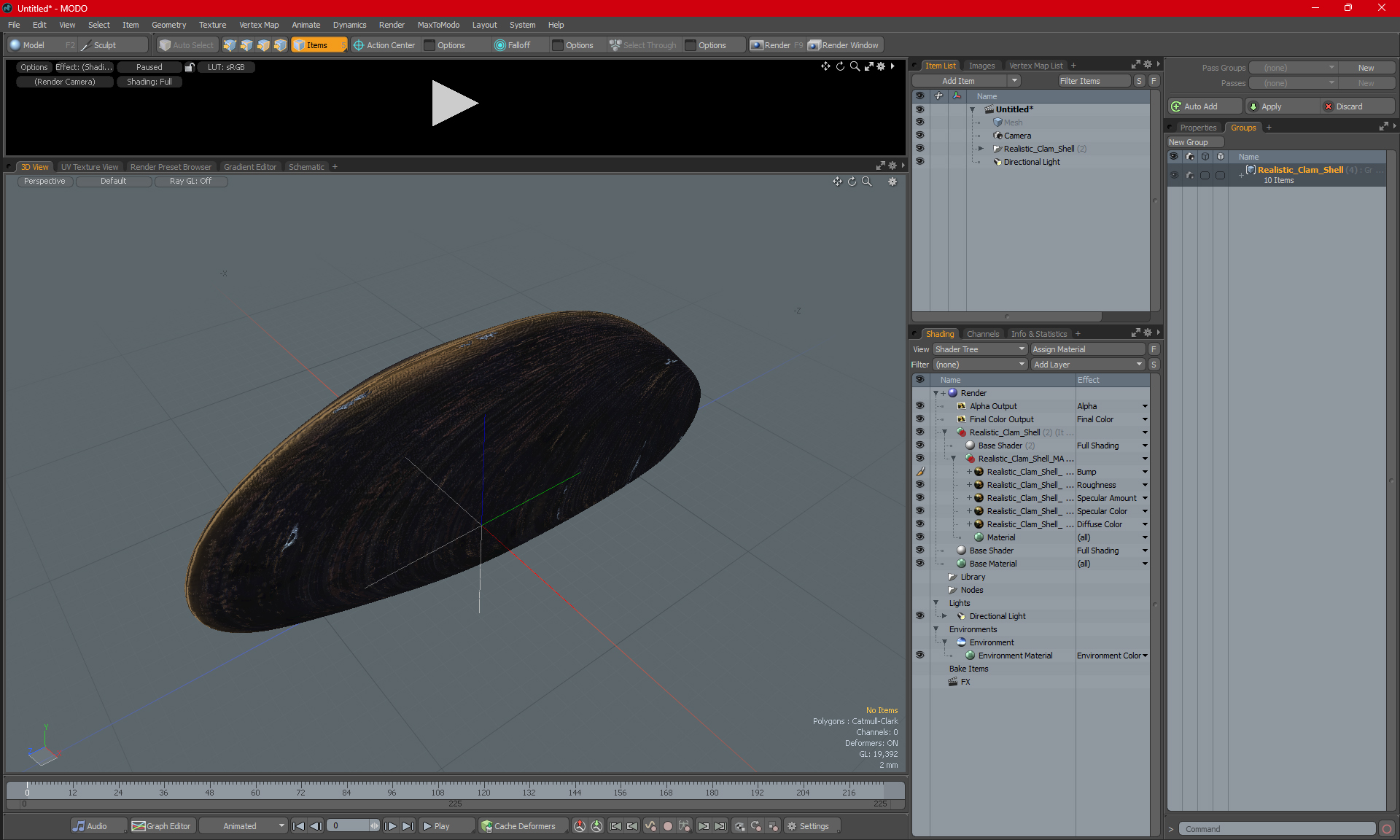Viewport: 1400px width, 840px height.
Task: Toggle visibility of Camera item
Action: tap(919, 135)
